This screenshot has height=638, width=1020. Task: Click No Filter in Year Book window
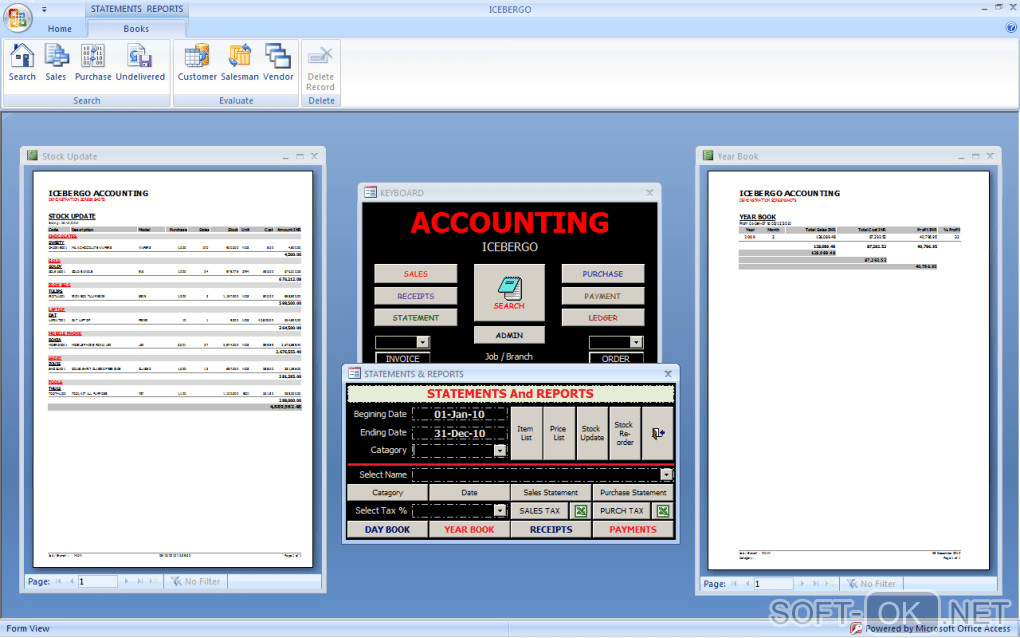click(x=872, y=584)
